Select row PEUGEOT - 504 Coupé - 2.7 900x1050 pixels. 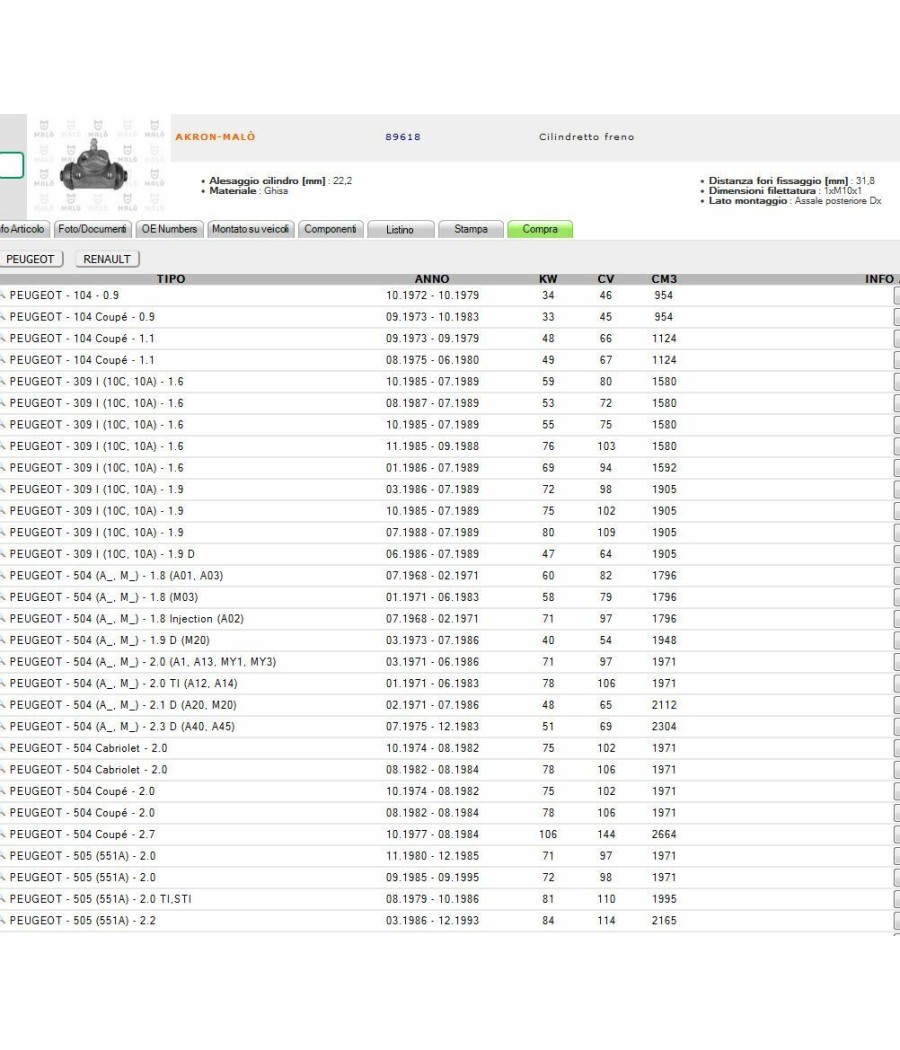pos(450,834)
